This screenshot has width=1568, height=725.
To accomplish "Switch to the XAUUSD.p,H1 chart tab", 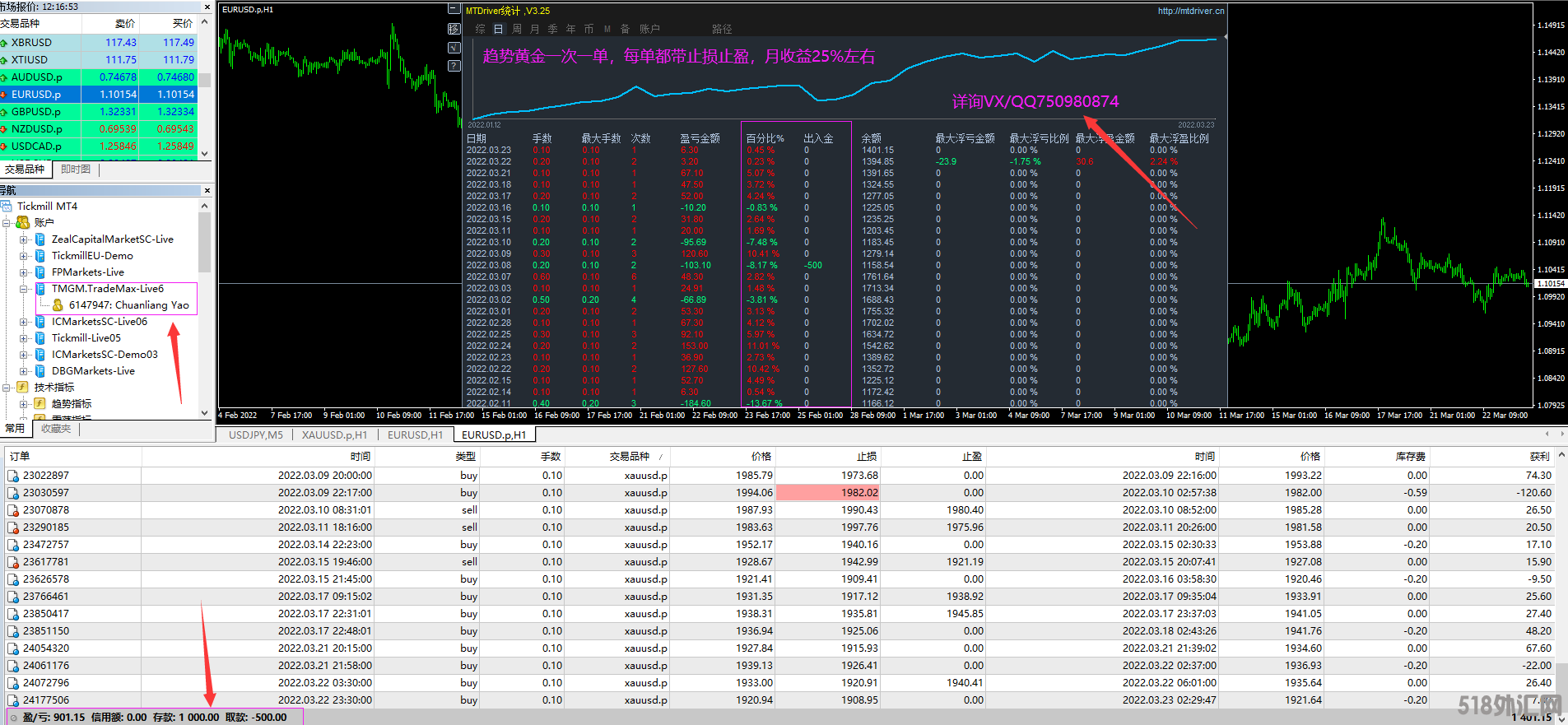I will [x=334, y=435].
